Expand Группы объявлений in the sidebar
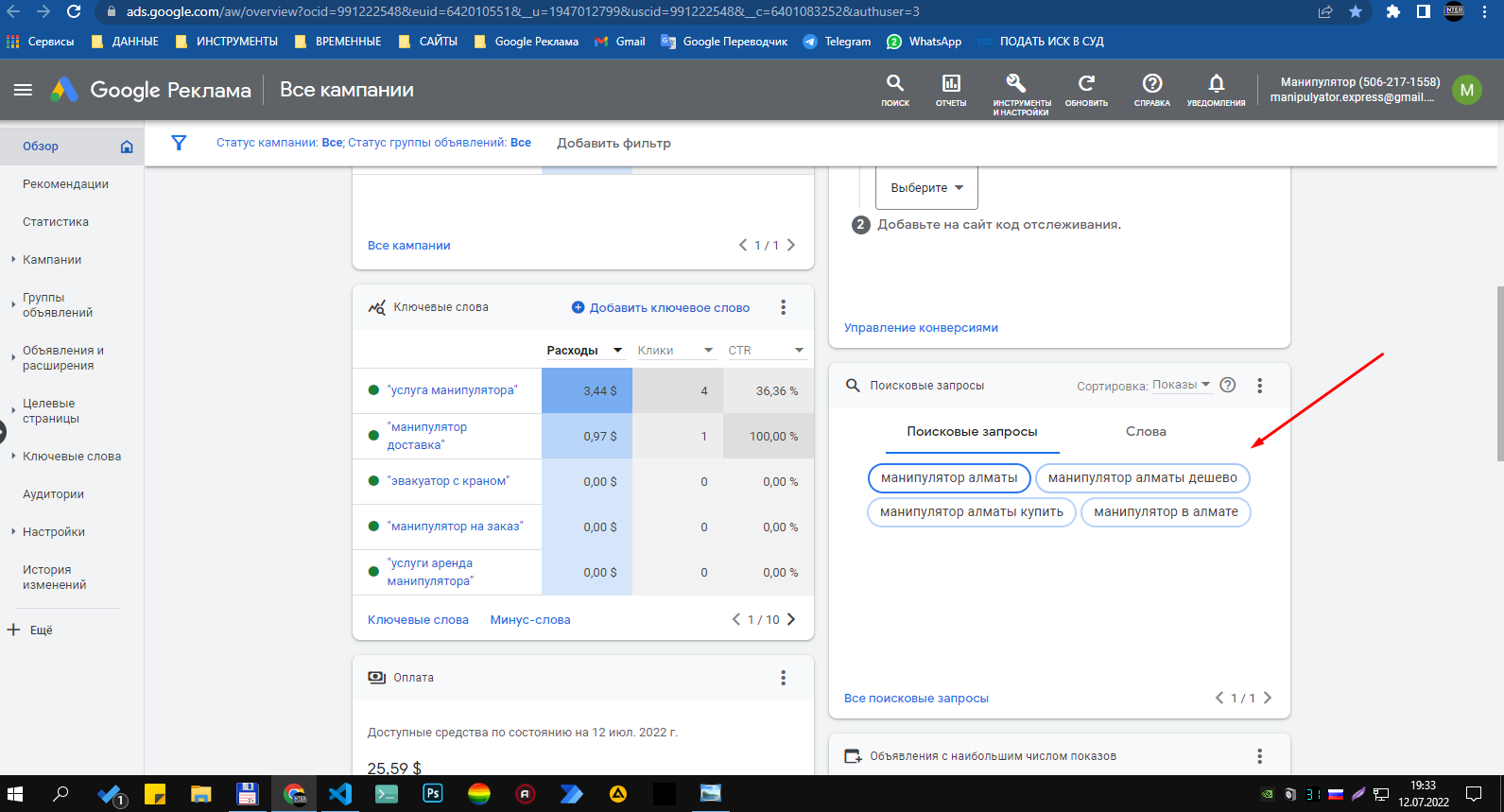This screenshot has height=812, width=1504. pos(13,304)
